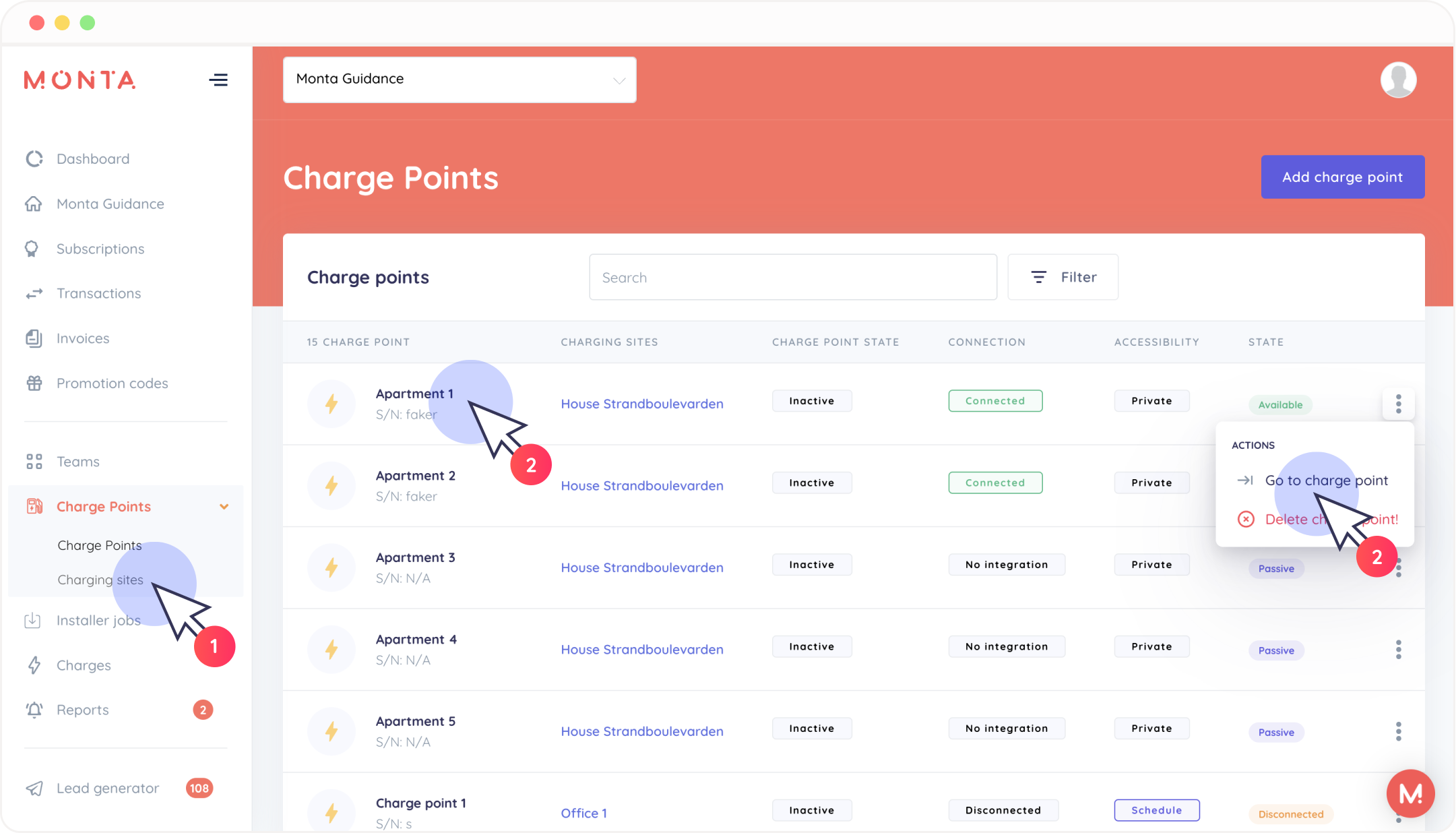Click the Available state for Apartment 1
Screen dimensions: 1456x833
pyautogui.click(x=1280, y=405)
